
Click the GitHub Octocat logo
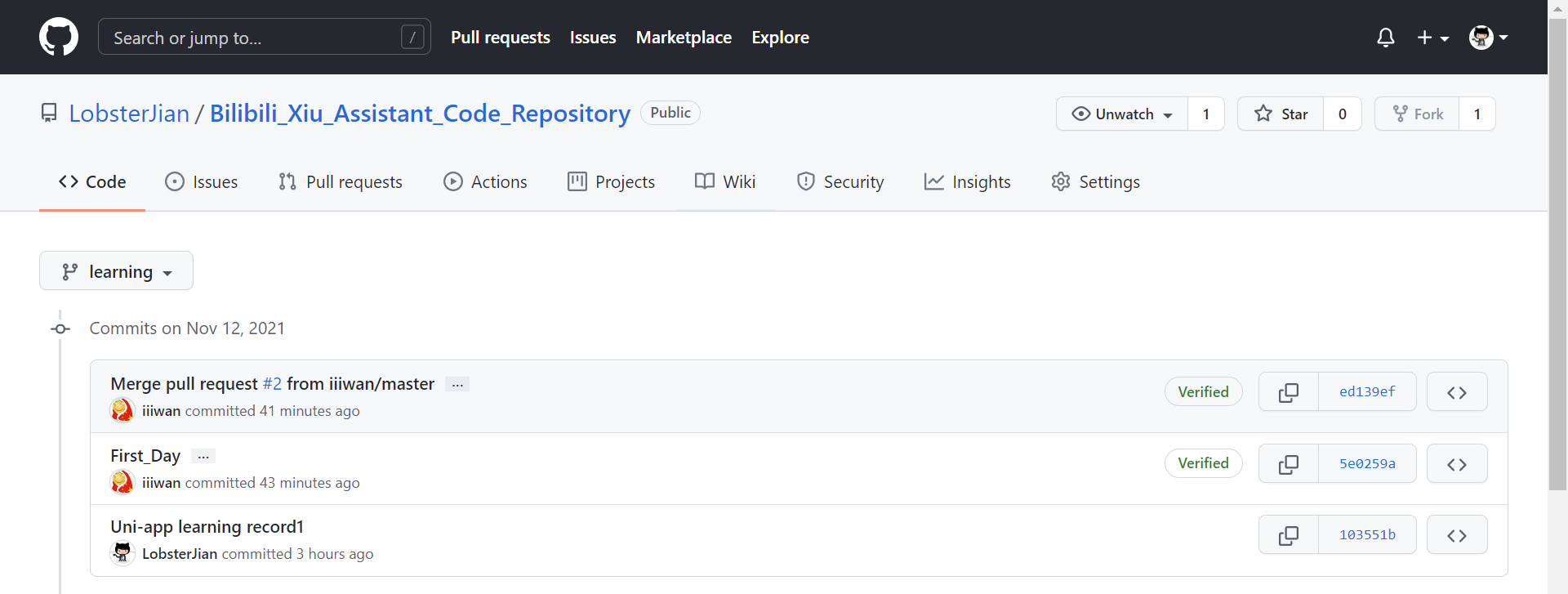pyautogui.click(x=59, y=38)
